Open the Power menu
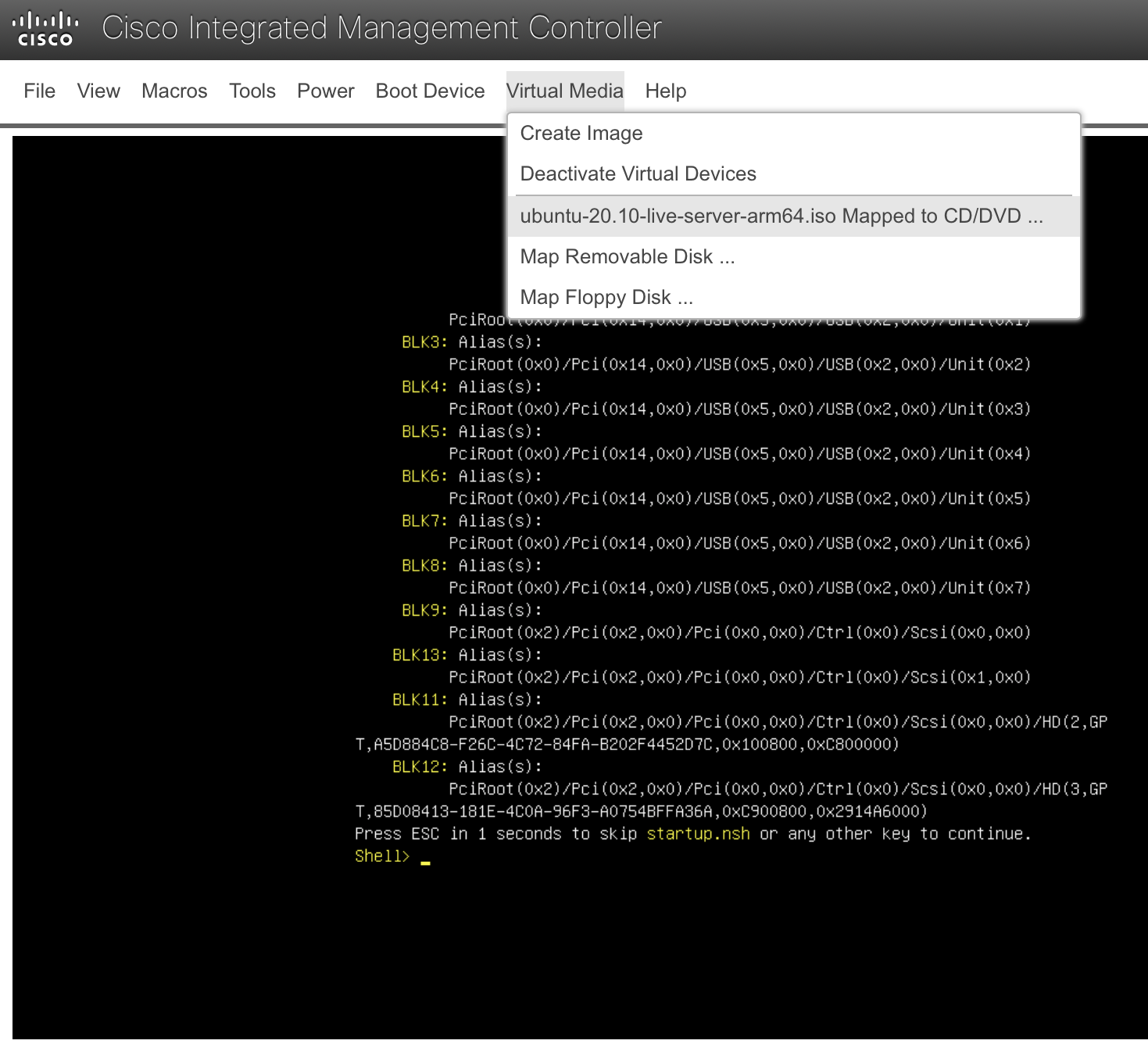Image resolution: width=1148 pixels, height=1044 pixels. click(325, 91)
